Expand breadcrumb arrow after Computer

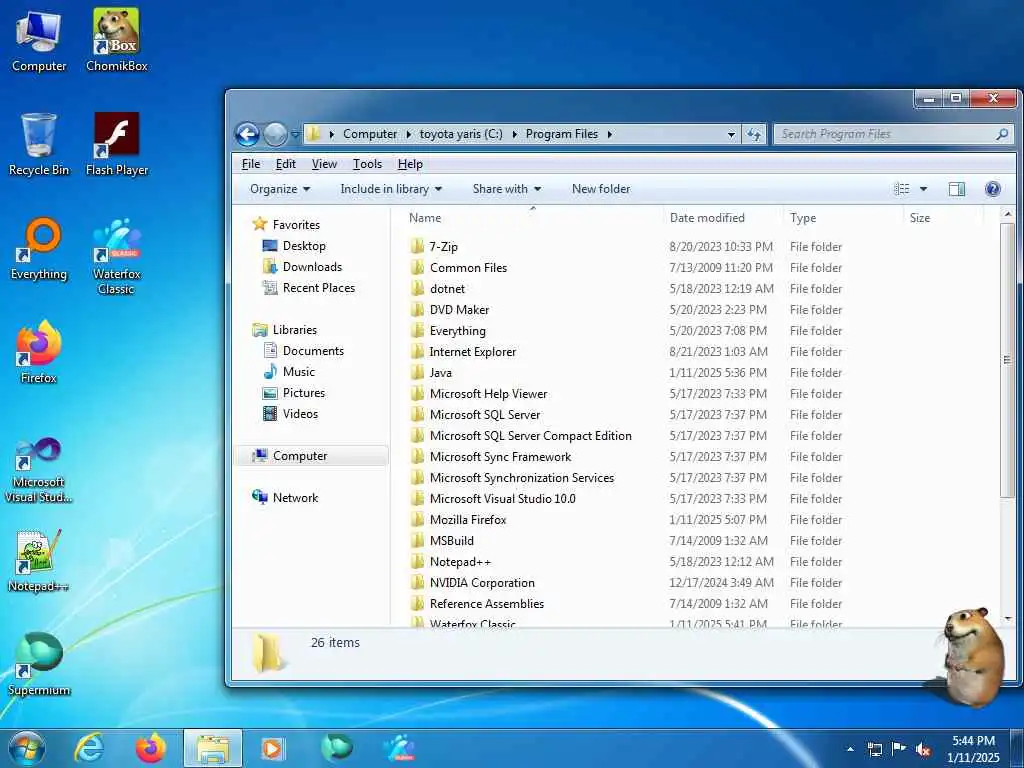[409, 135]
